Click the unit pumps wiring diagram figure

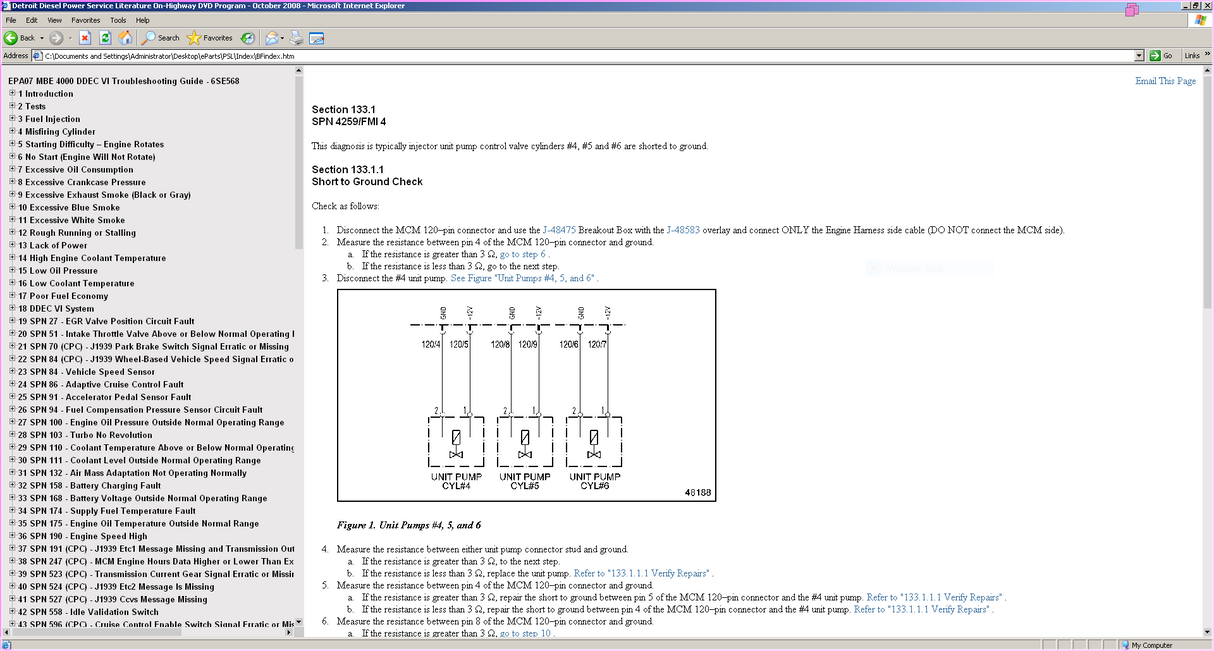point(526,395)
